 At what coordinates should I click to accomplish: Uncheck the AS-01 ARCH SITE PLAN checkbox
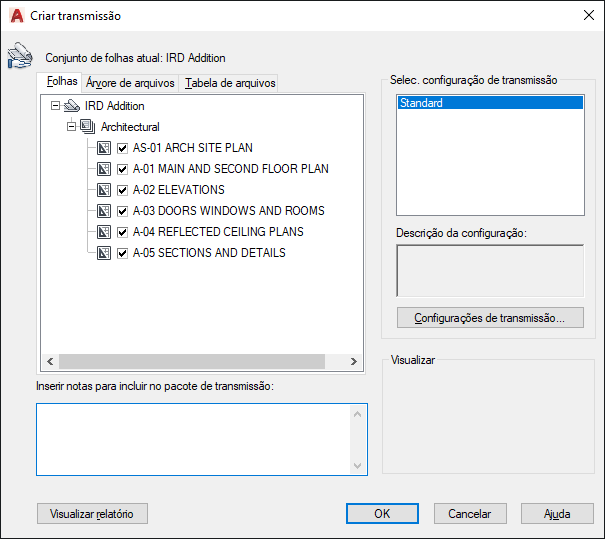coord(122,148)
